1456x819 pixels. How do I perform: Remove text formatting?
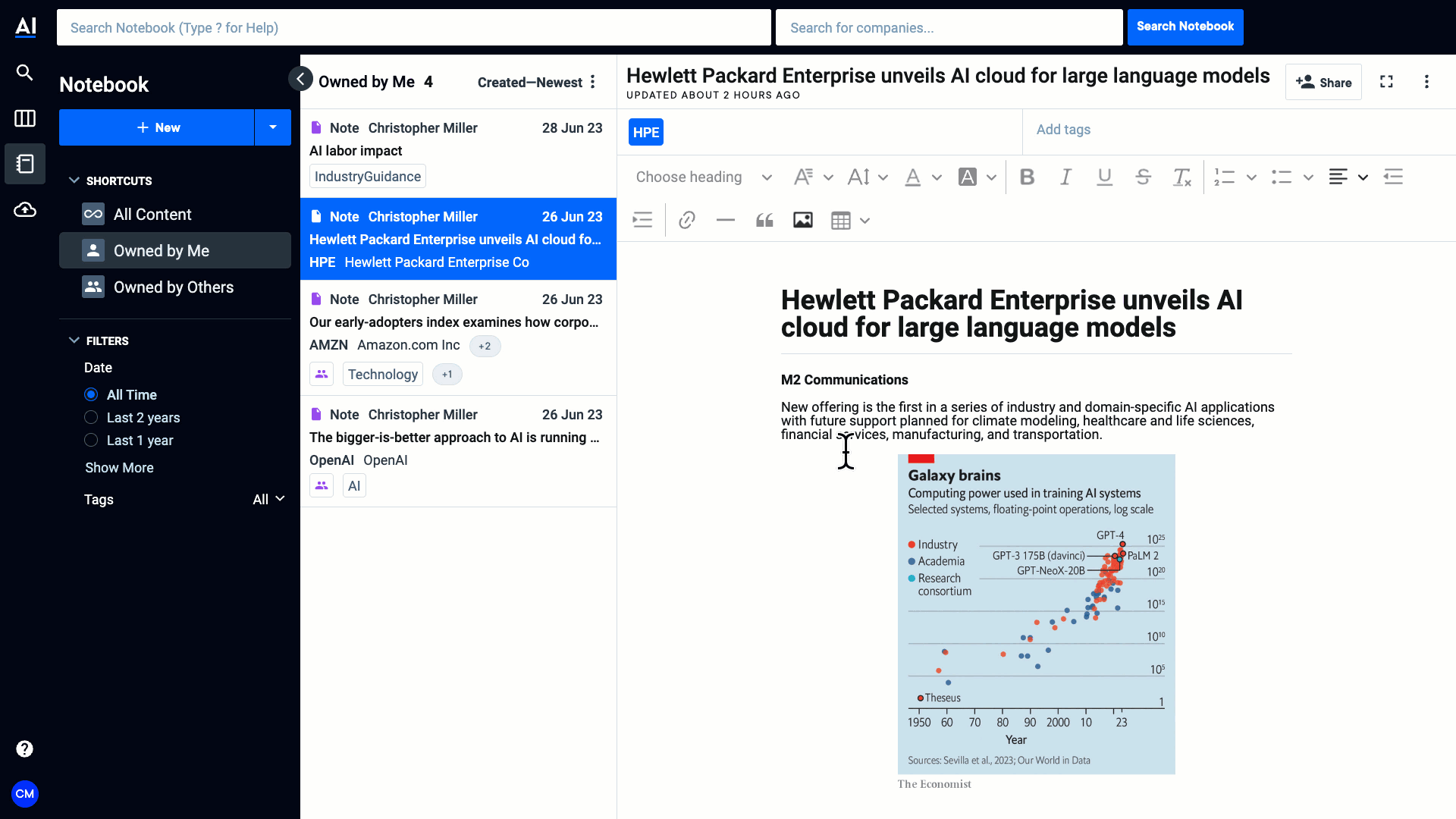tap(1181, 177)
